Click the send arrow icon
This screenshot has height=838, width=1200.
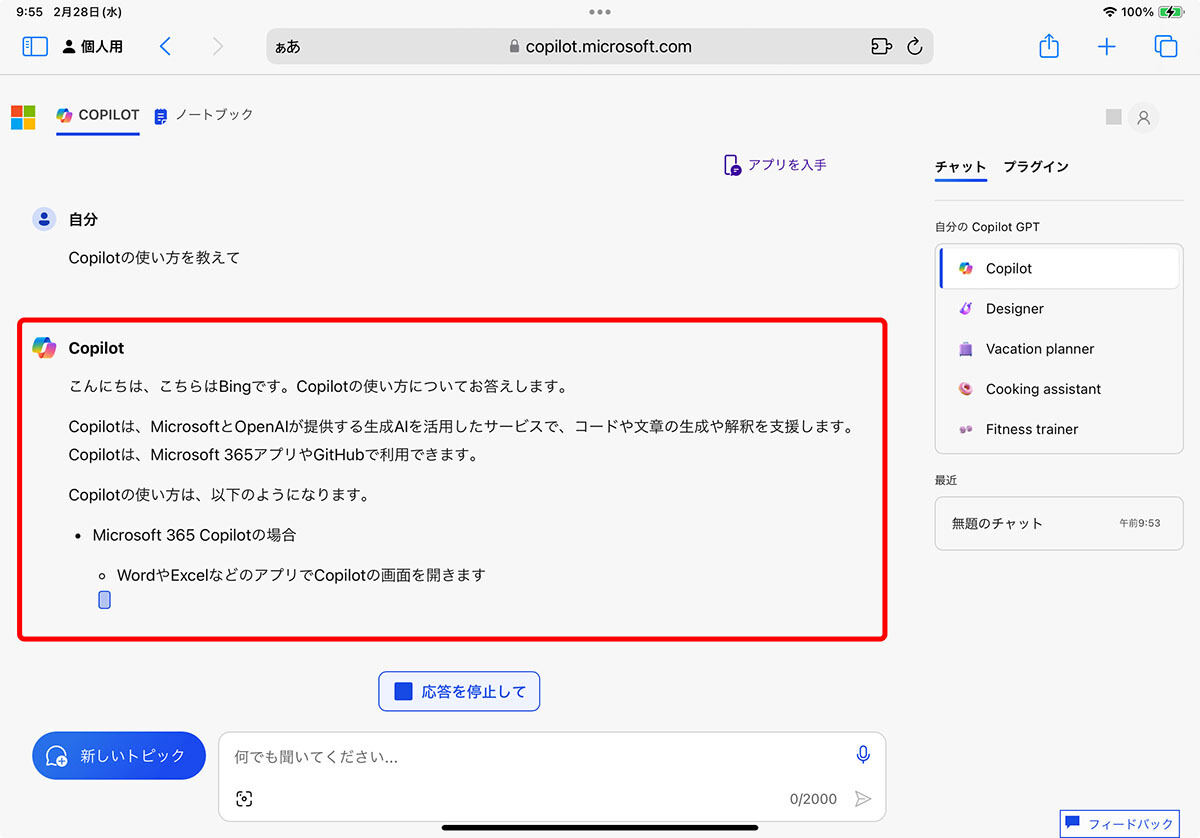pos(862,799)
